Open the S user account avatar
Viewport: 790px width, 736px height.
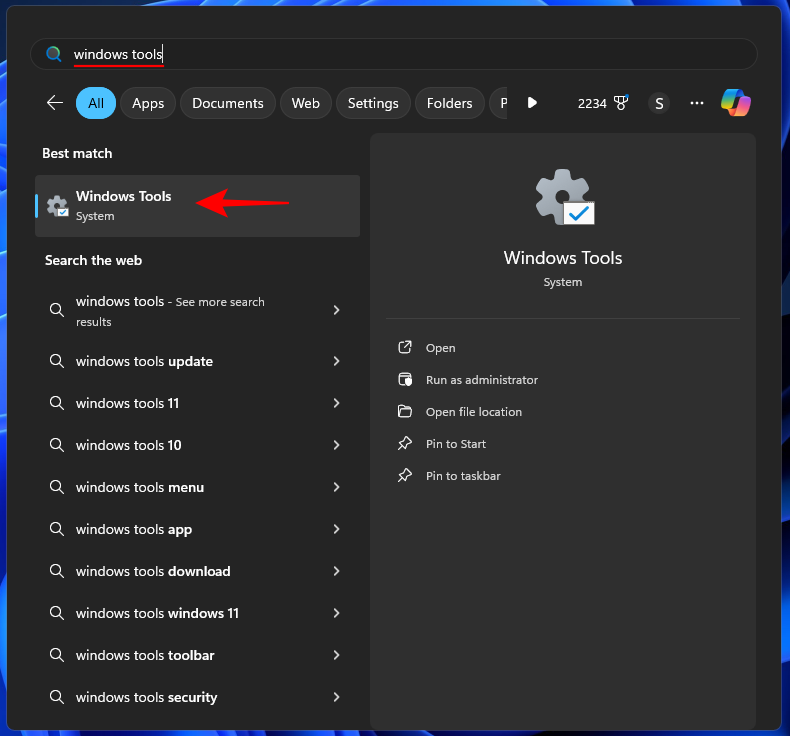[x=658, y=103]
